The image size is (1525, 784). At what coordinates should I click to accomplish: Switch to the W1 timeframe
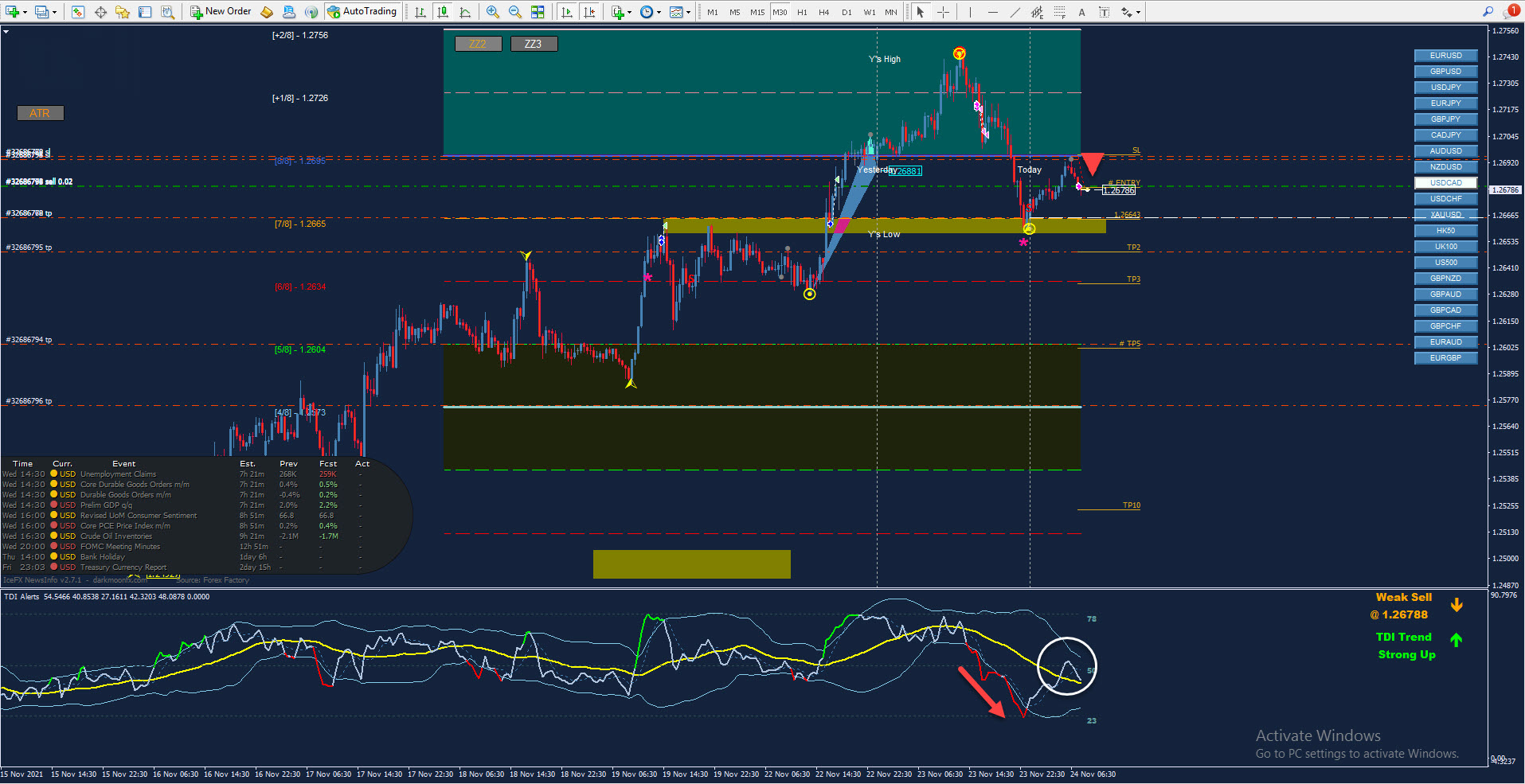click(870, 12)
